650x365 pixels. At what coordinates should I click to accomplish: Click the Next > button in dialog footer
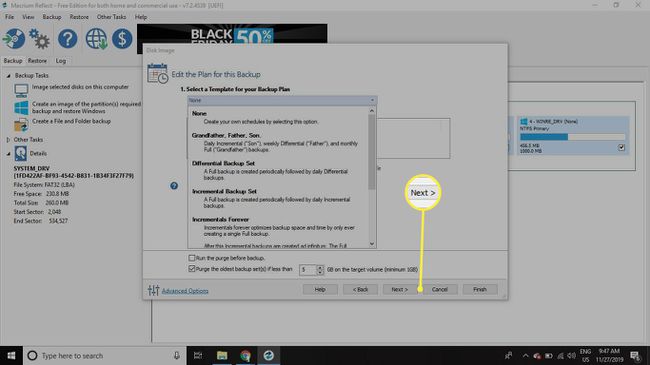coord(400,290)
